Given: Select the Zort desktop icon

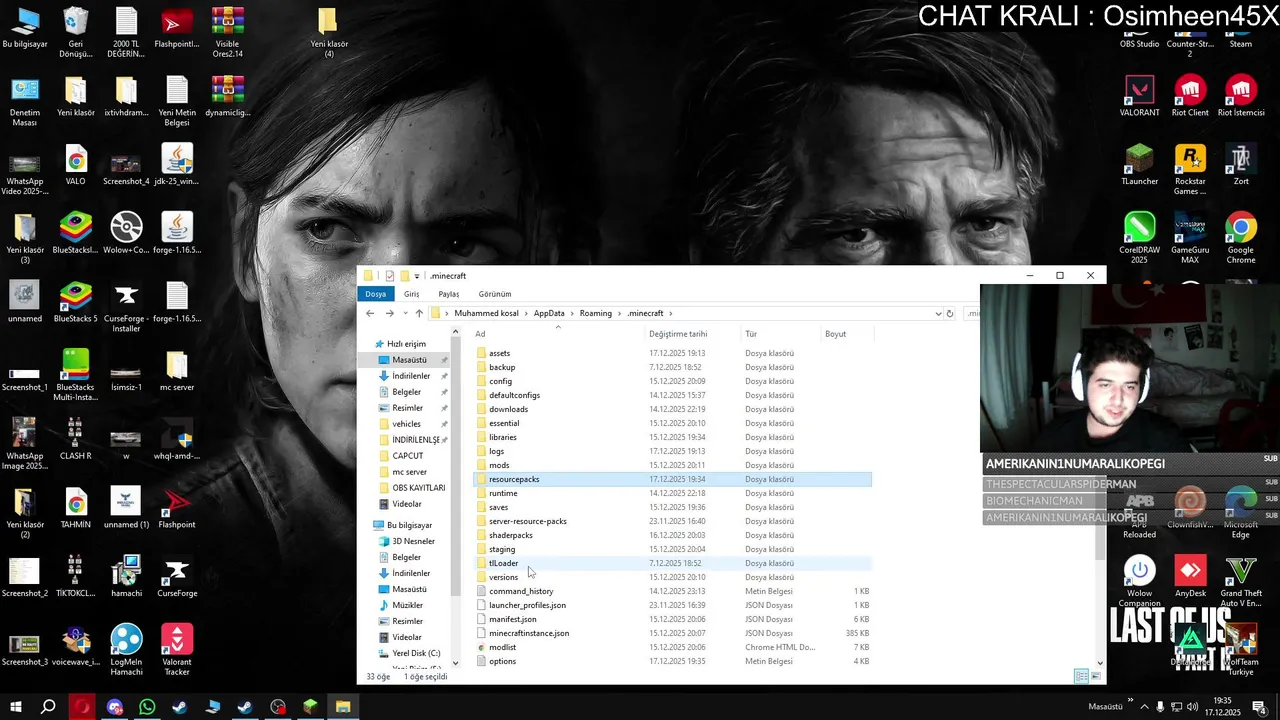Looking at the screenshot, I should [x=1241, y=166].
